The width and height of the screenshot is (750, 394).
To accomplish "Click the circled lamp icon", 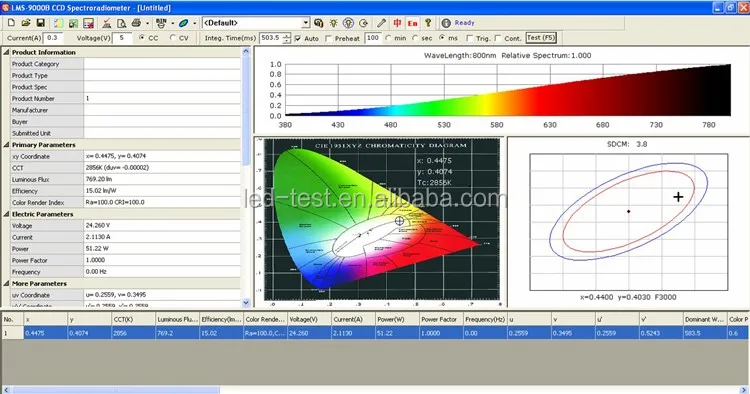I will click(348, 23).
